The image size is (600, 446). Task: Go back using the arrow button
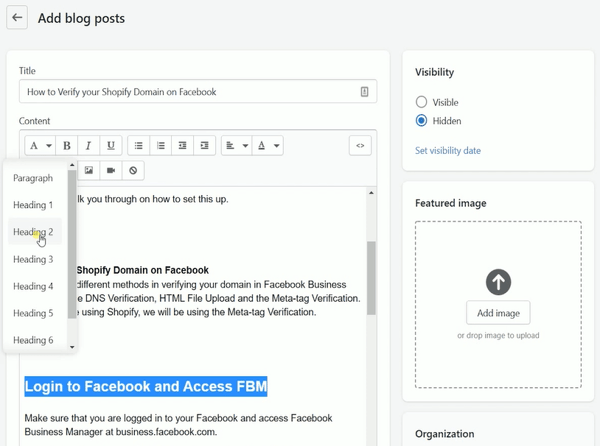point(17,17)
